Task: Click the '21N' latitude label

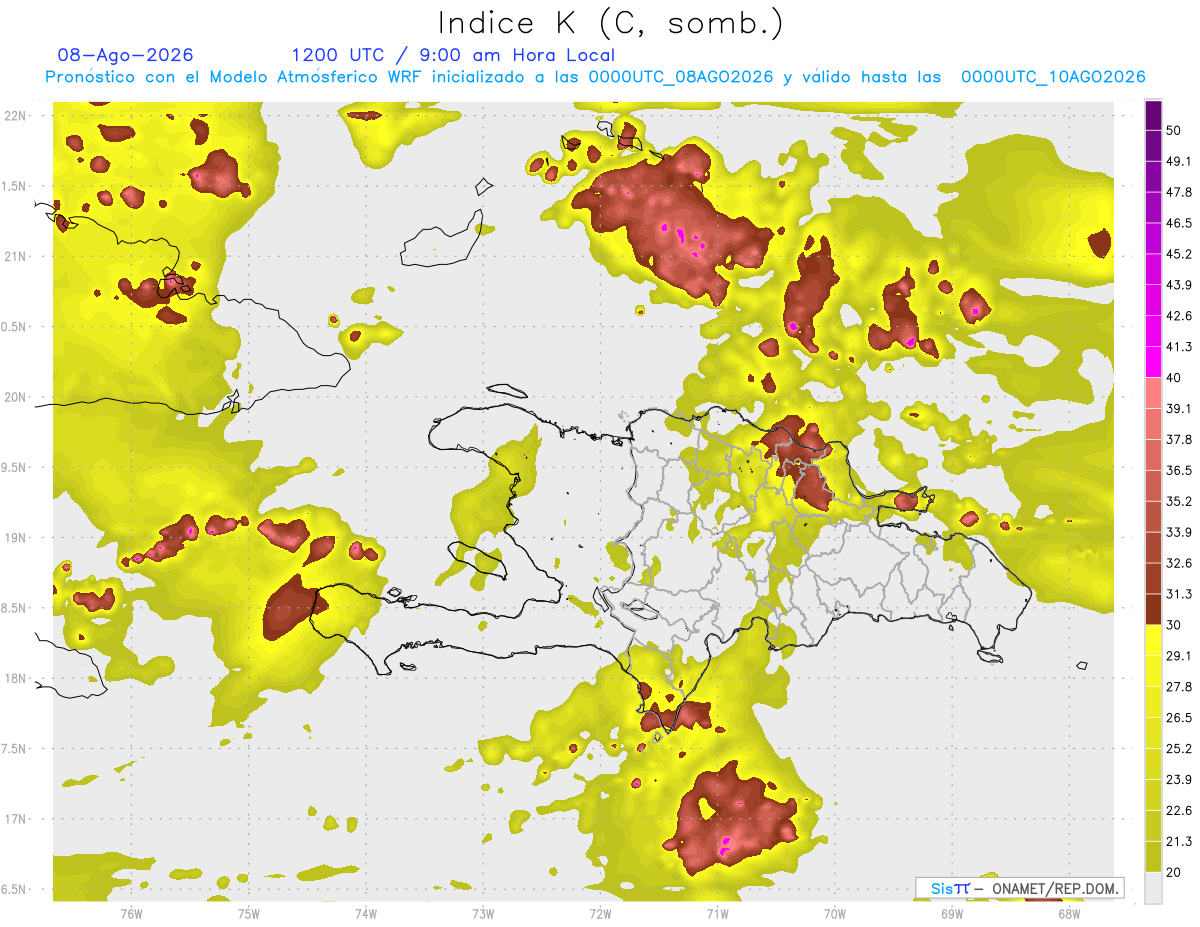Action: tap(15, 256)
